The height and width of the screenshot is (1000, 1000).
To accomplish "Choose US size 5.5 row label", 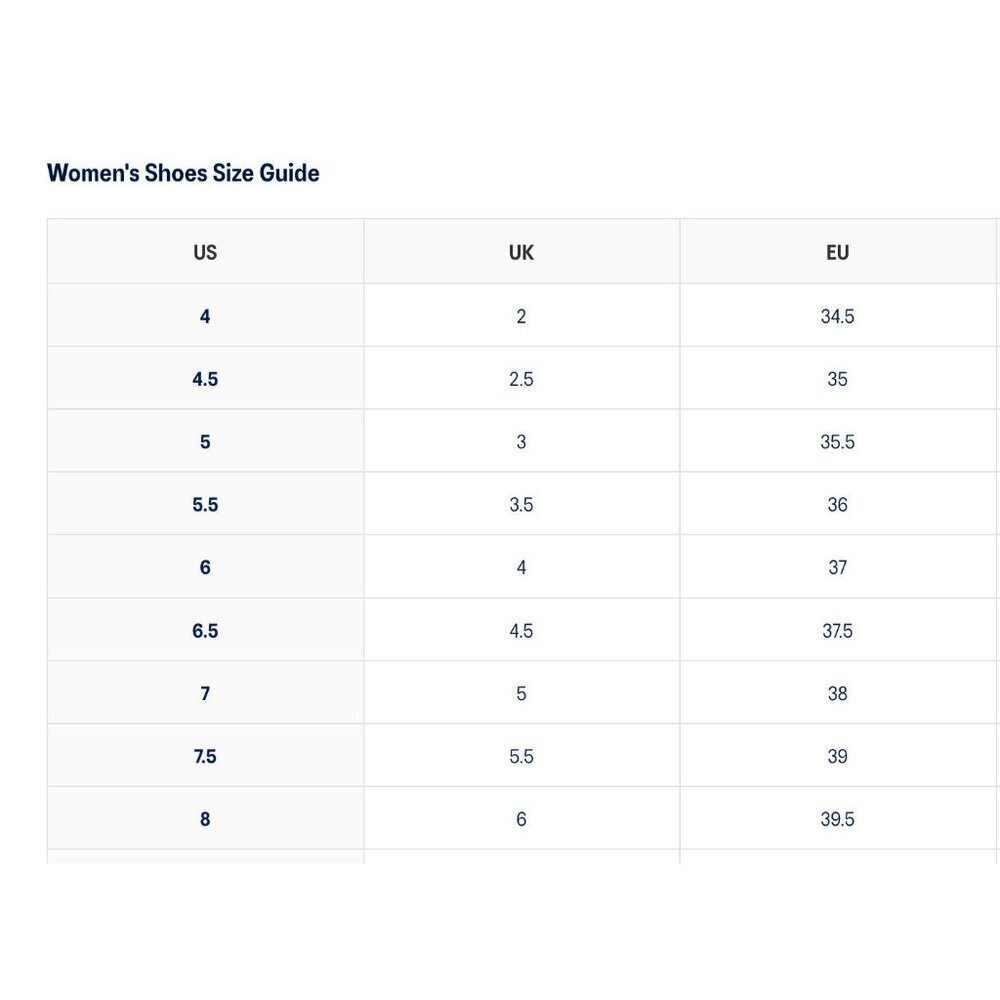I will click(x=205, y=504).
